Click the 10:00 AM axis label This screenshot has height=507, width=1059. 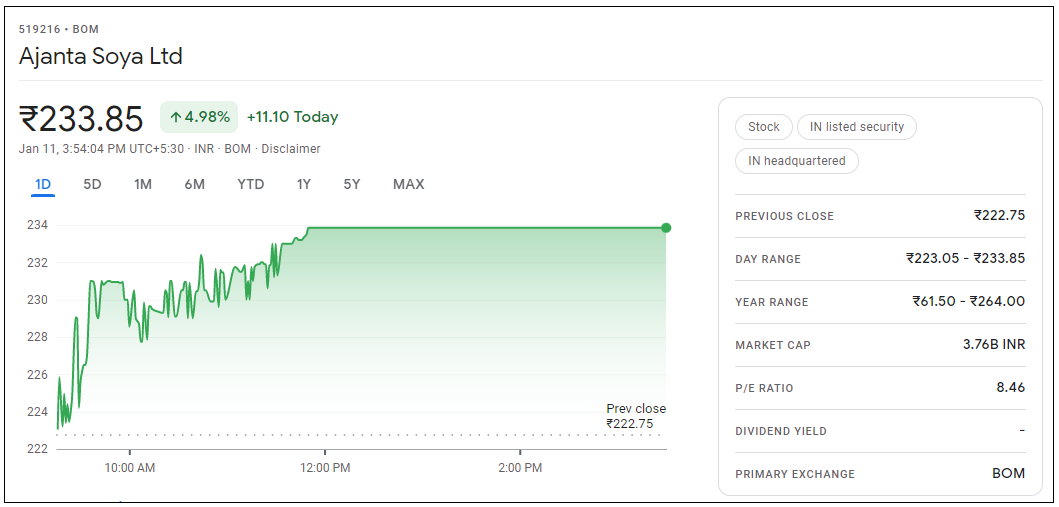(x=130, y=468)
